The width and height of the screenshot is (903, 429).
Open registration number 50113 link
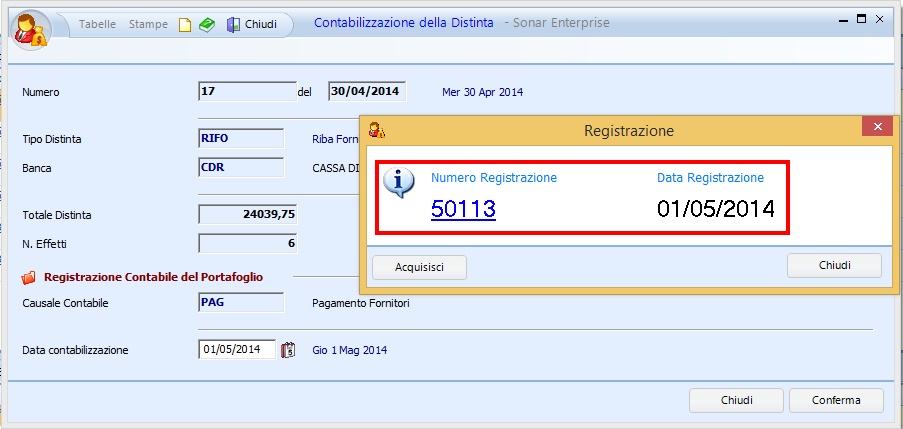(463, 208)
